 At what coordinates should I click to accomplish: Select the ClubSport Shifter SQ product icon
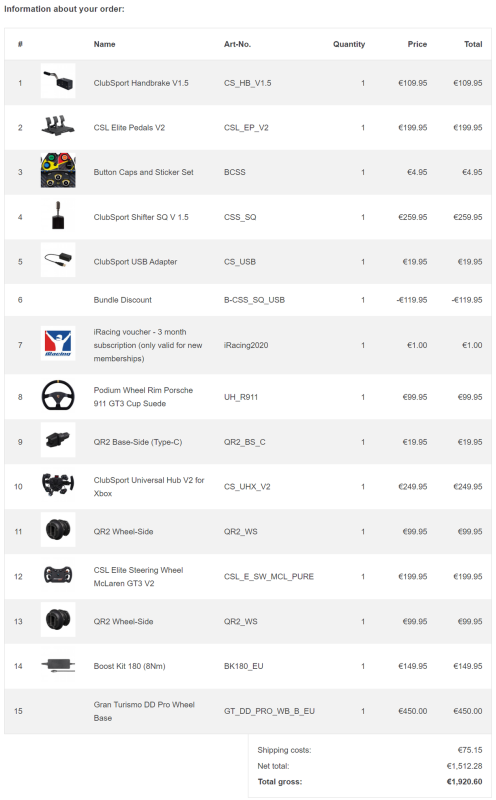(x=58, y=215)
